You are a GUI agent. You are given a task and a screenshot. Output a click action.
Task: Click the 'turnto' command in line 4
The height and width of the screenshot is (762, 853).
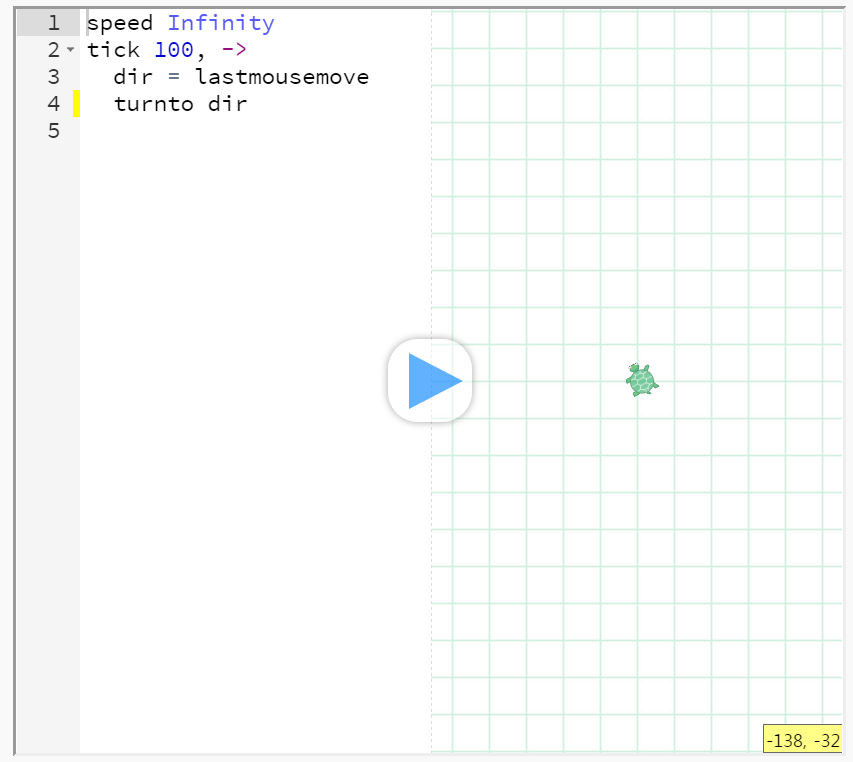153,104
